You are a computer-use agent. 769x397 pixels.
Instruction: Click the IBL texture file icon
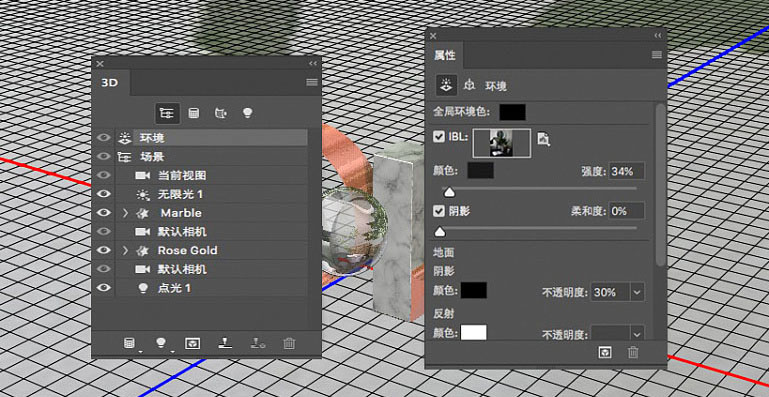point(543,139)
